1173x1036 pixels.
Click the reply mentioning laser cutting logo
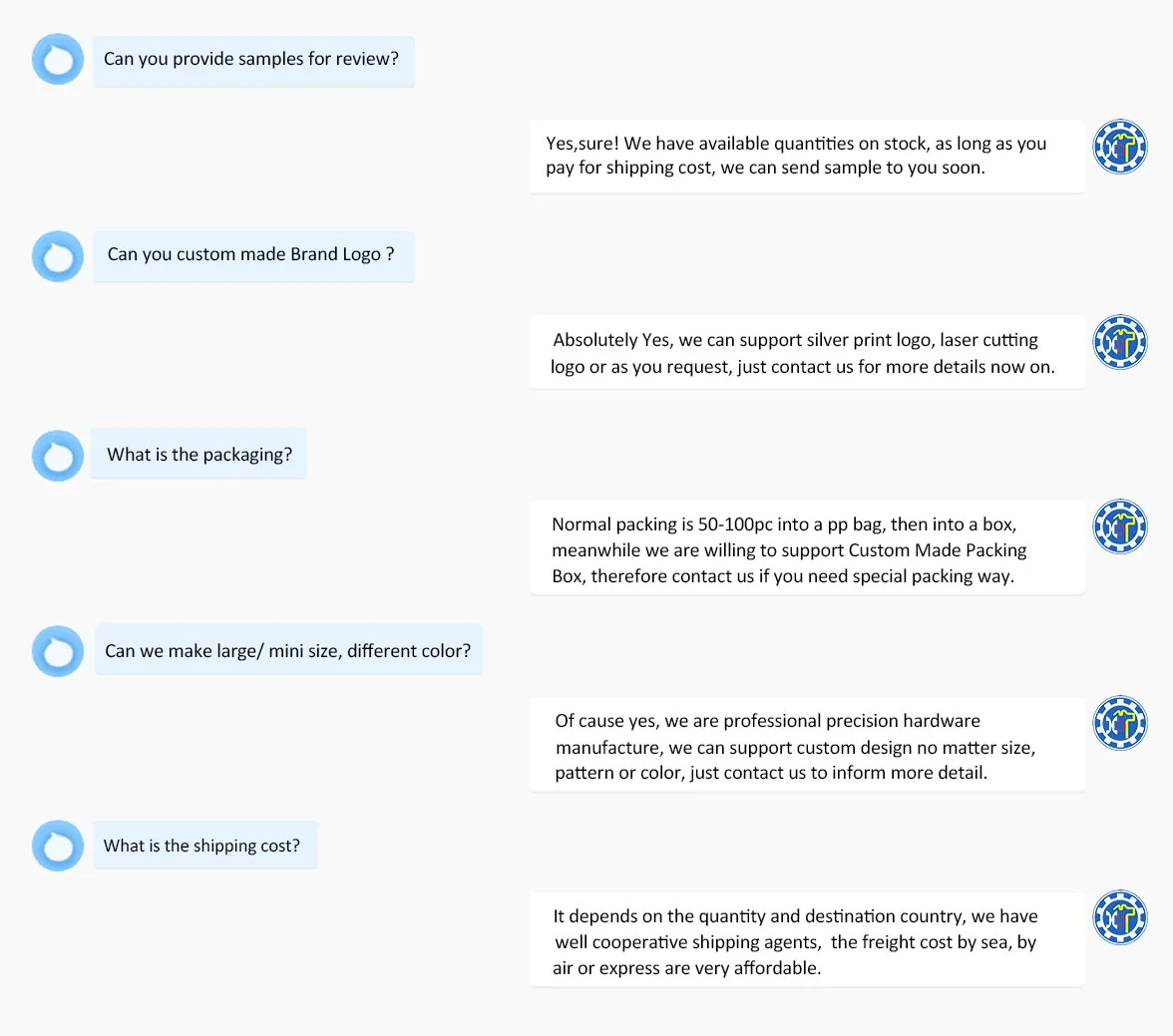click(x=806, y=353)
